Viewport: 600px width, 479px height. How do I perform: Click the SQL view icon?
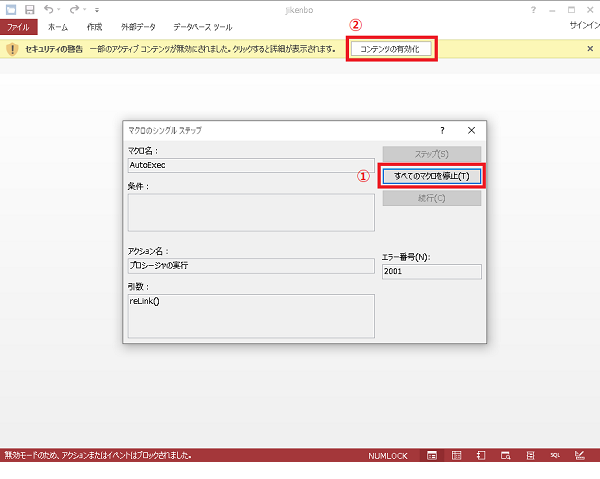pos(555,455)
